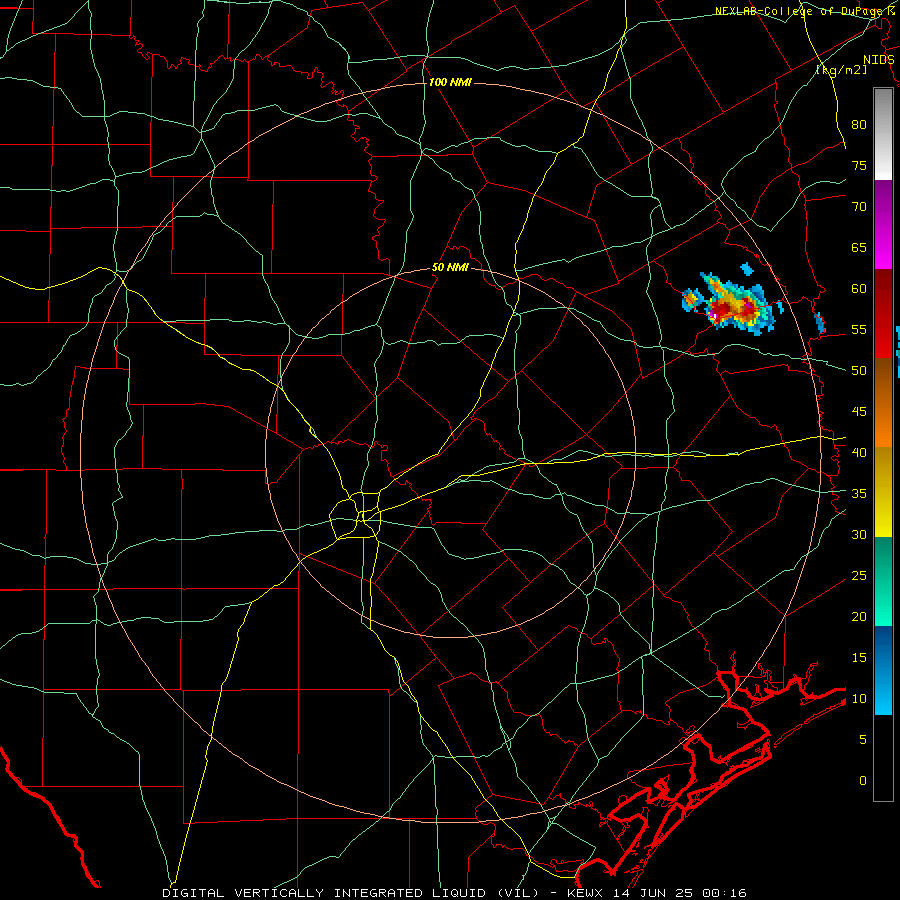Click the small blue echo east of the storm
Screen dimensions: 900x900
tap(820, 323)
